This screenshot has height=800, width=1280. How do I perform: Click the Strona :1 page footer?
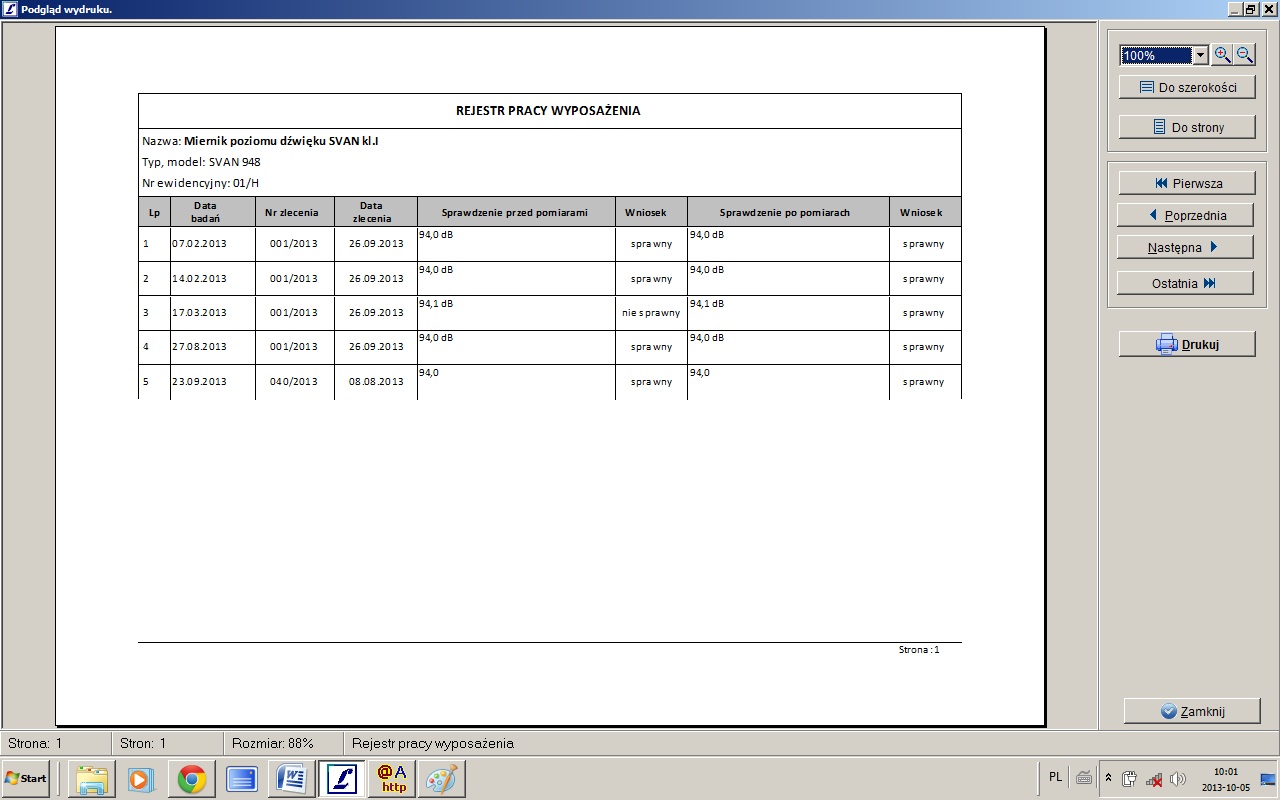pos(919,650)
